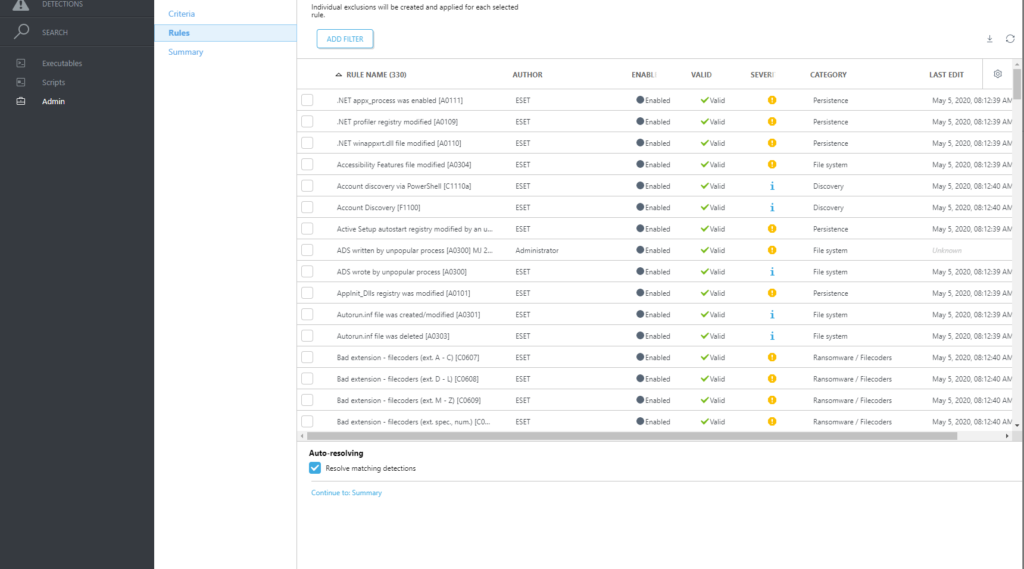Sort by Rule Name column arrow
This screenshot has height=569, width=1024.
[x=338, y=75]
